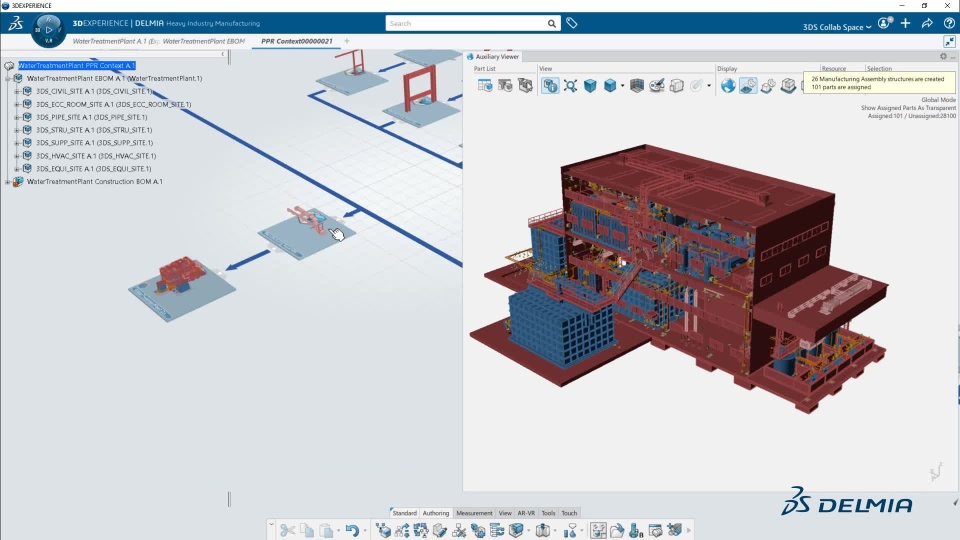Switch to the Tools toolbar tab
Screen dimensions: 960x540
point(548,513)
